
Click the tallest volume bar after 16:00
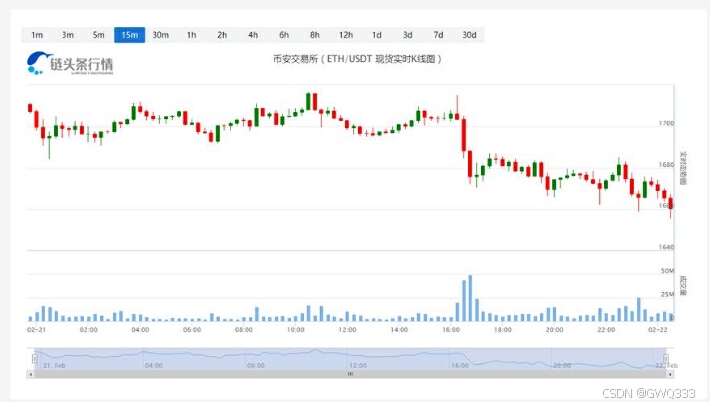[470, 298]
